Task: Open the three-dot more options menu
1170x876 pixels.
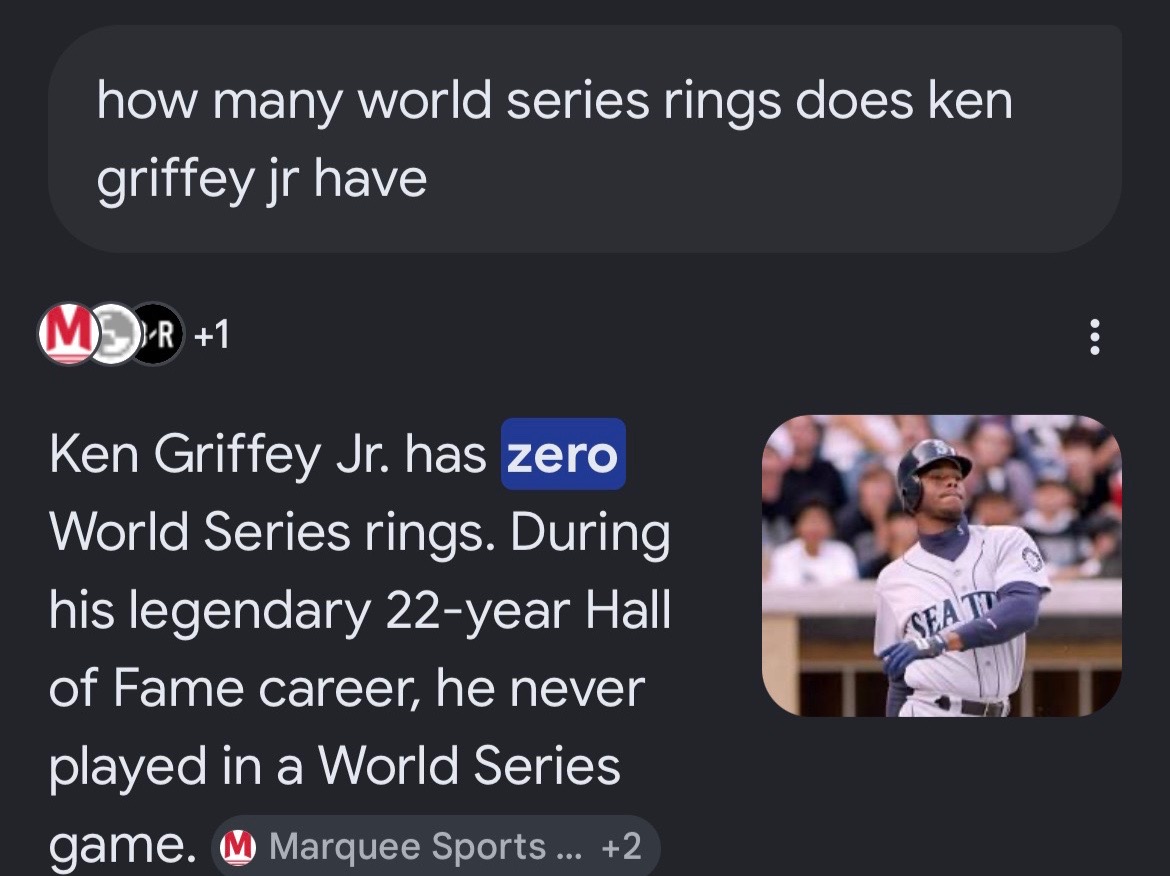Action: pos(1094,337)
